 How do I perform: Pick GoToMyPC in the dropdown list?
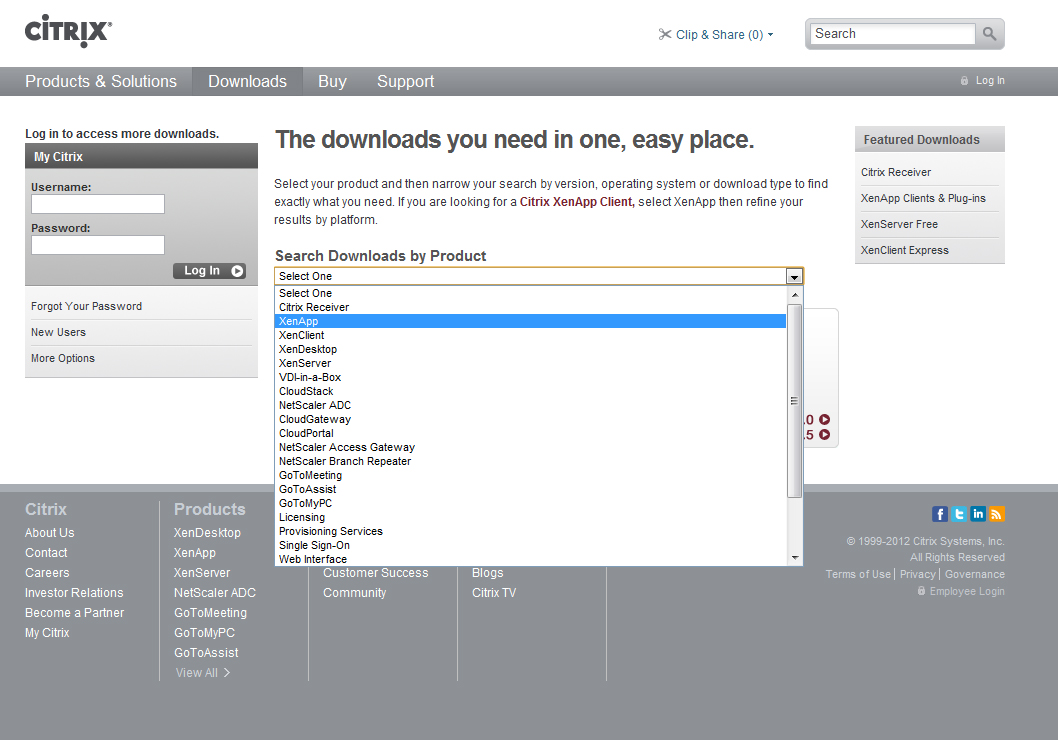(x=531, y=503)
